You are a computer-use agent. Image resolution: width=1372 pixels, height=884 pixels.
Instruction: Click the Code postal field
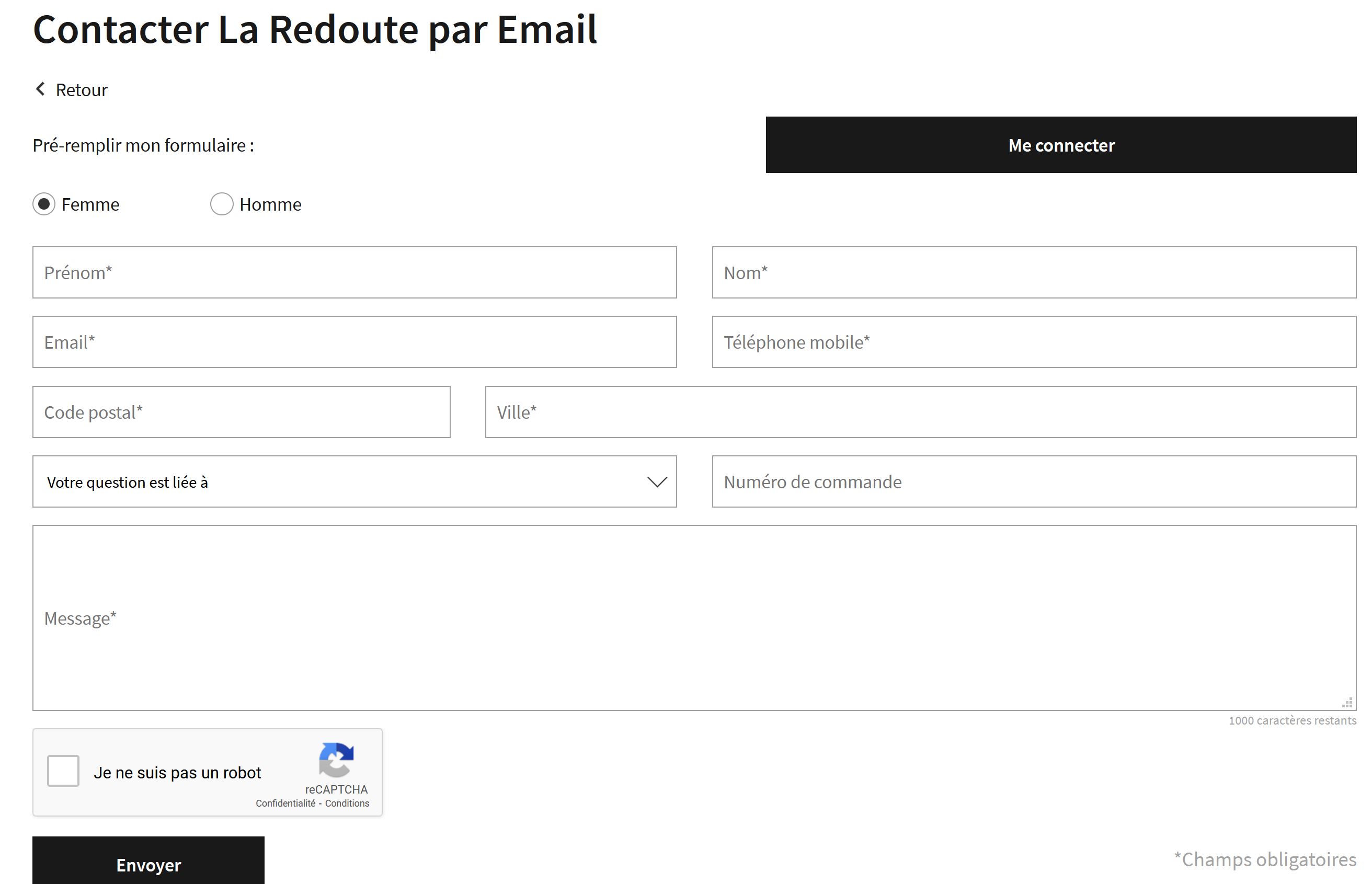pos(241,412)
